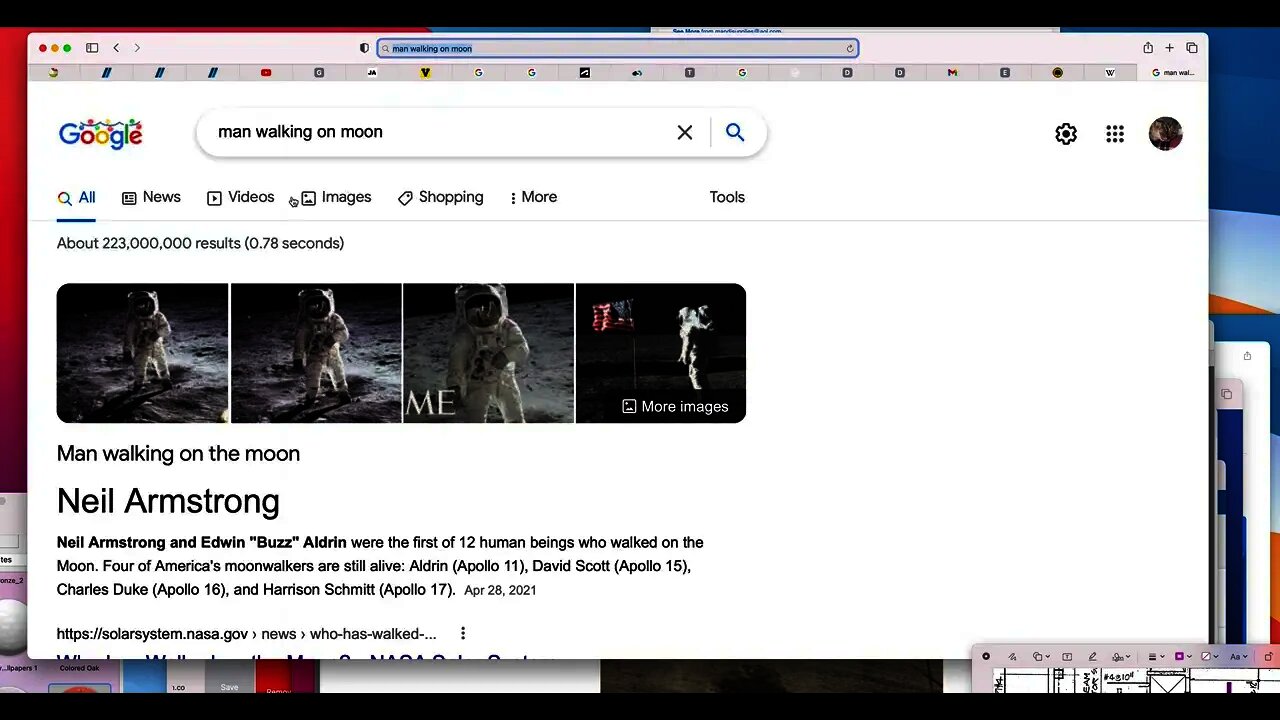Click the Neil Armstrong heading
The image size is (1280, 720).
coord(168,501)
